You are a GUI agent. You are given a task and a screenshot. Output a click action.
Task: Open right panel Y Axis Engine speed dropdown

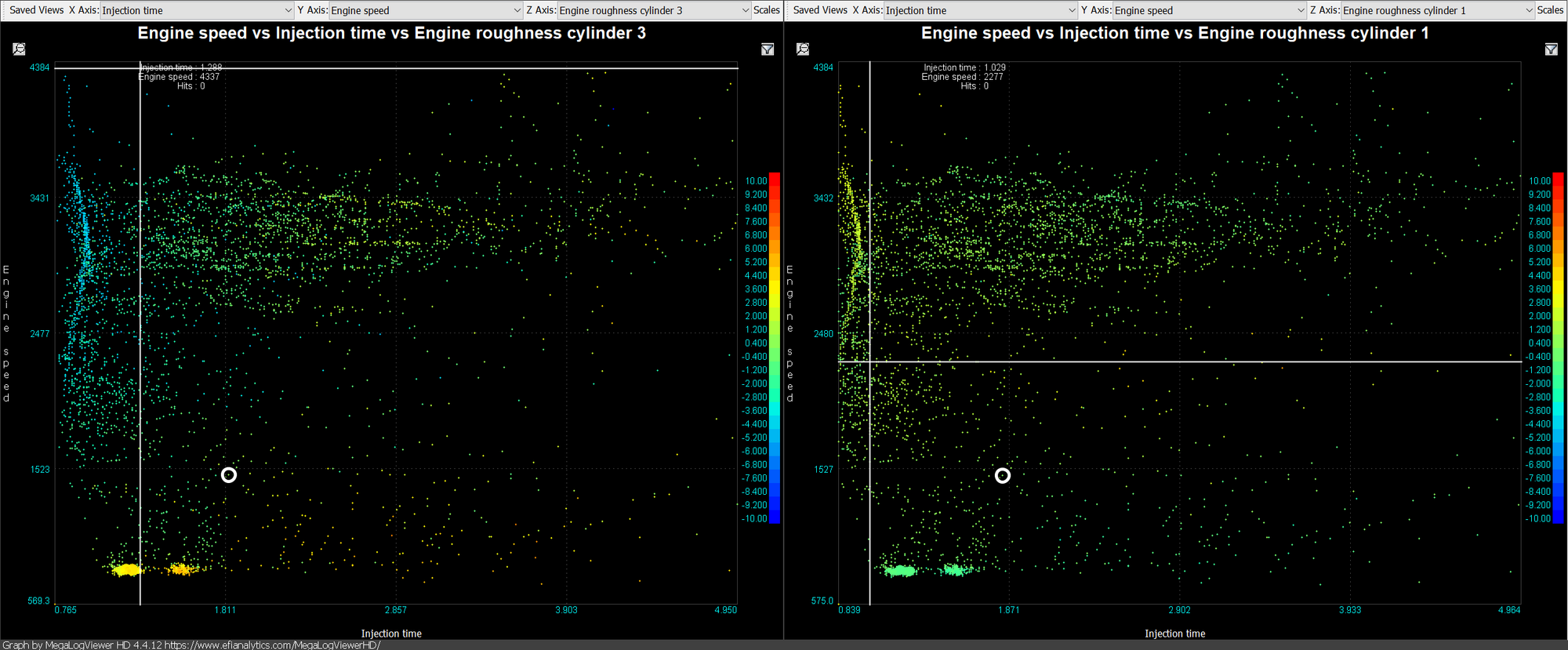[1209, 10]
